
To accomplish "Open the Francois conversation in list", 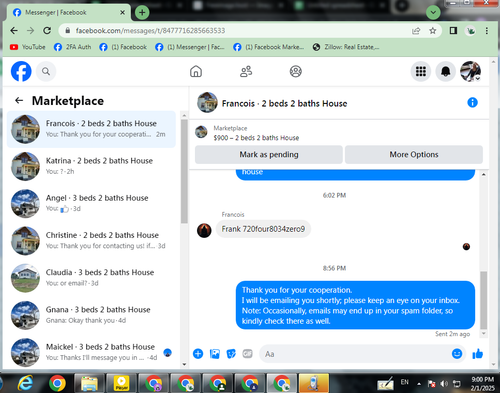I will pyautogui.click(x=91, y=129).
